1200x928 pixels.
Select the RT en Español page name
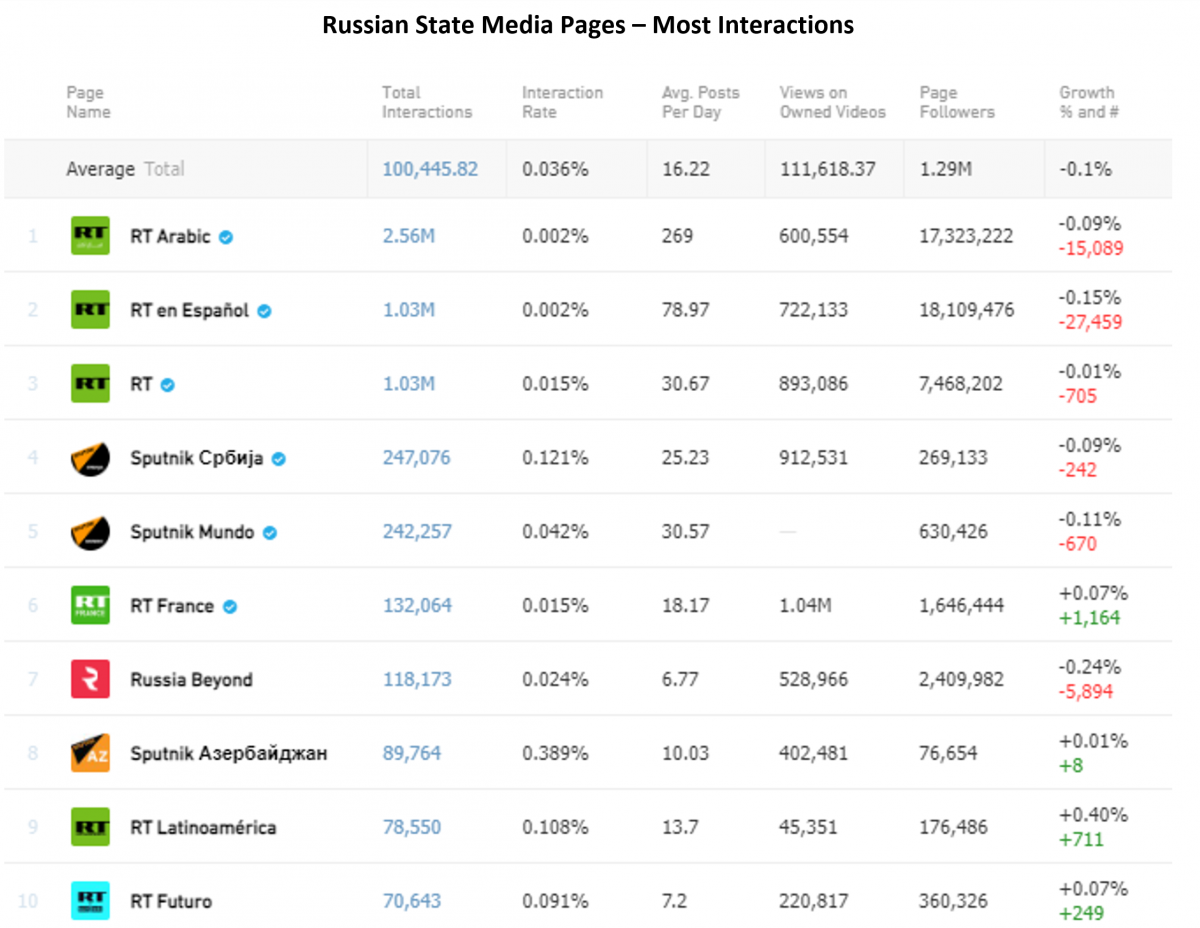(x=189, y=311)
